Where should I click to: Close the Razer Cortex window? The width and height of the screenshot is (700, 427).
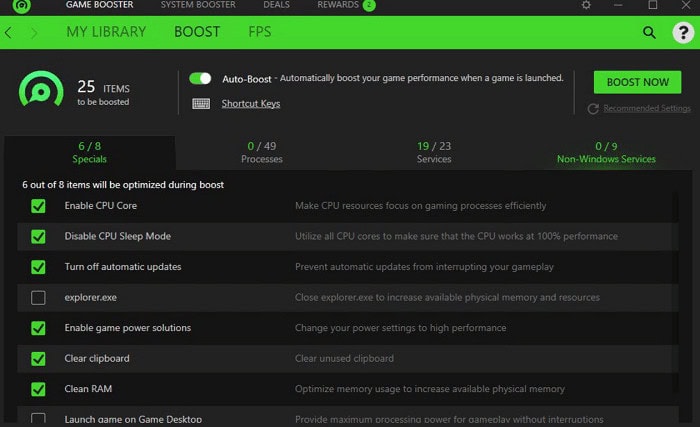coord(686,5)
